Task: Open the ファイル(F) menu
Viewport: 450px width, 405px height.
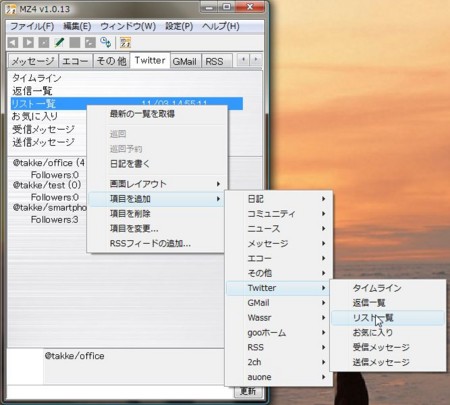Action: click(32, 26)
